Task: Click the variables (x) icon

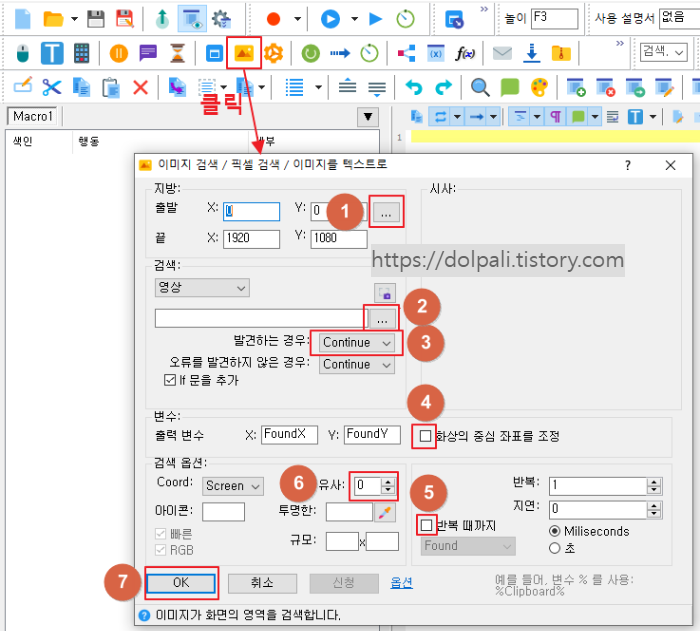Action: click(x=435, y=53)
